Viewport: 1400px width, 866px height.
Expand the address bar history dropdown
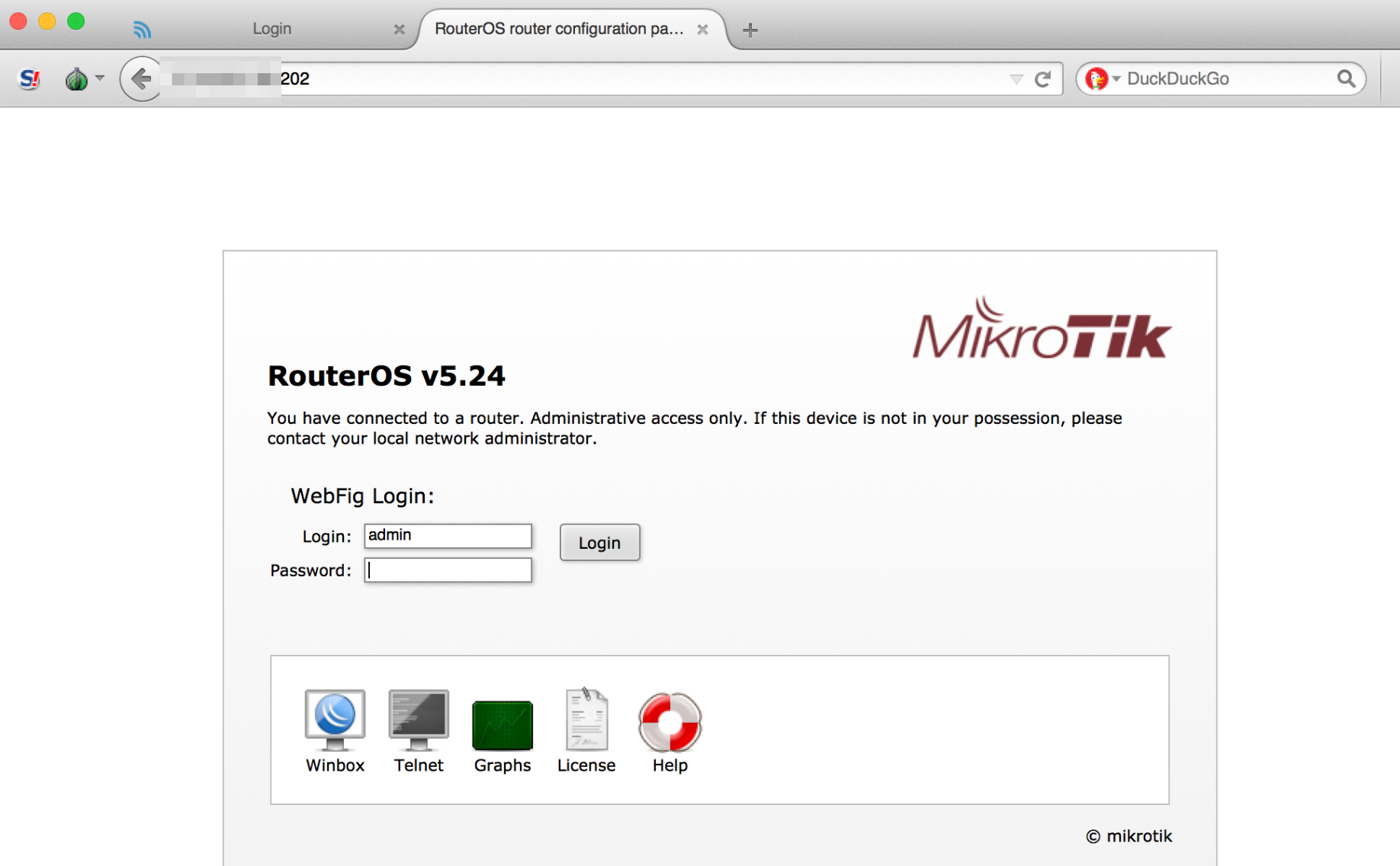point(1016,79)
